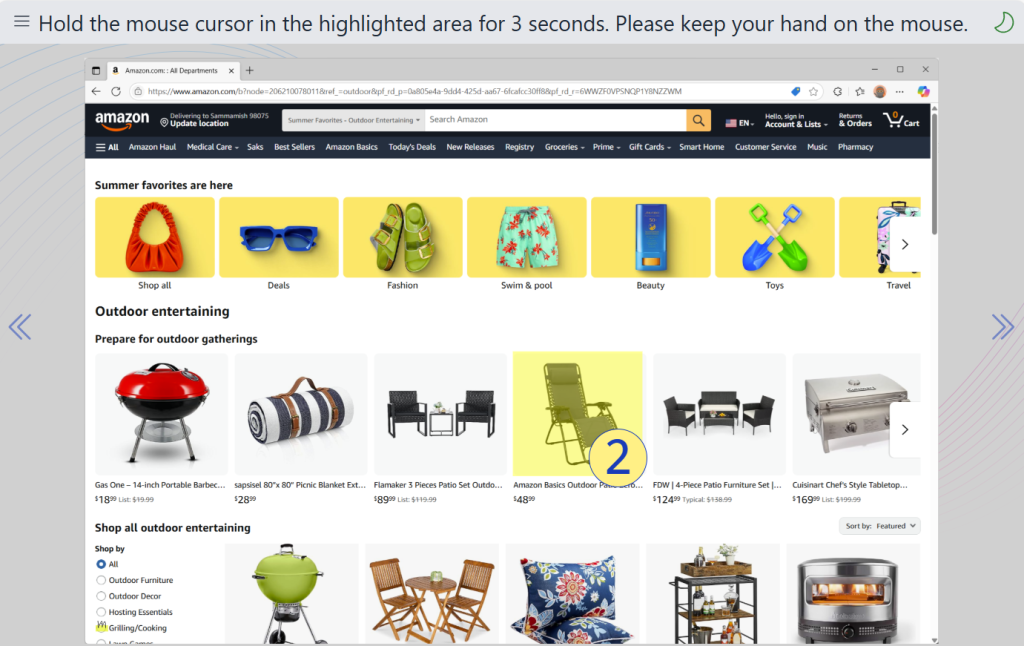Select the Hosting Essentials radio option
This screenshot has height=646, width=1024.
pyautogui.click(x=101, y=612)
